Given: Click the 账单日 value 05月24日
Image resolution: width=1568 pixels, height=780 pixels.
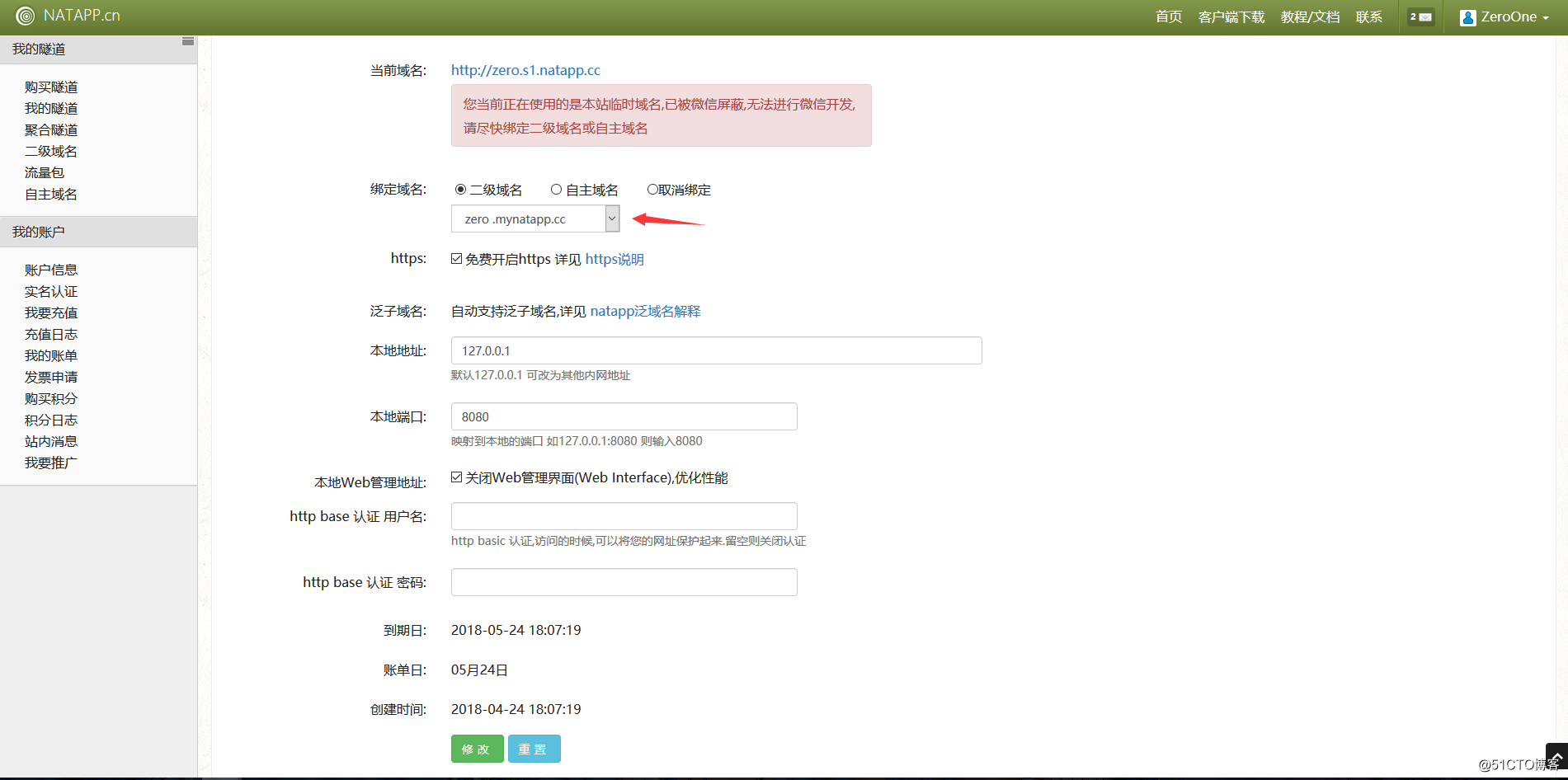Looking at the screenshot, I should [x=479, y=670].
